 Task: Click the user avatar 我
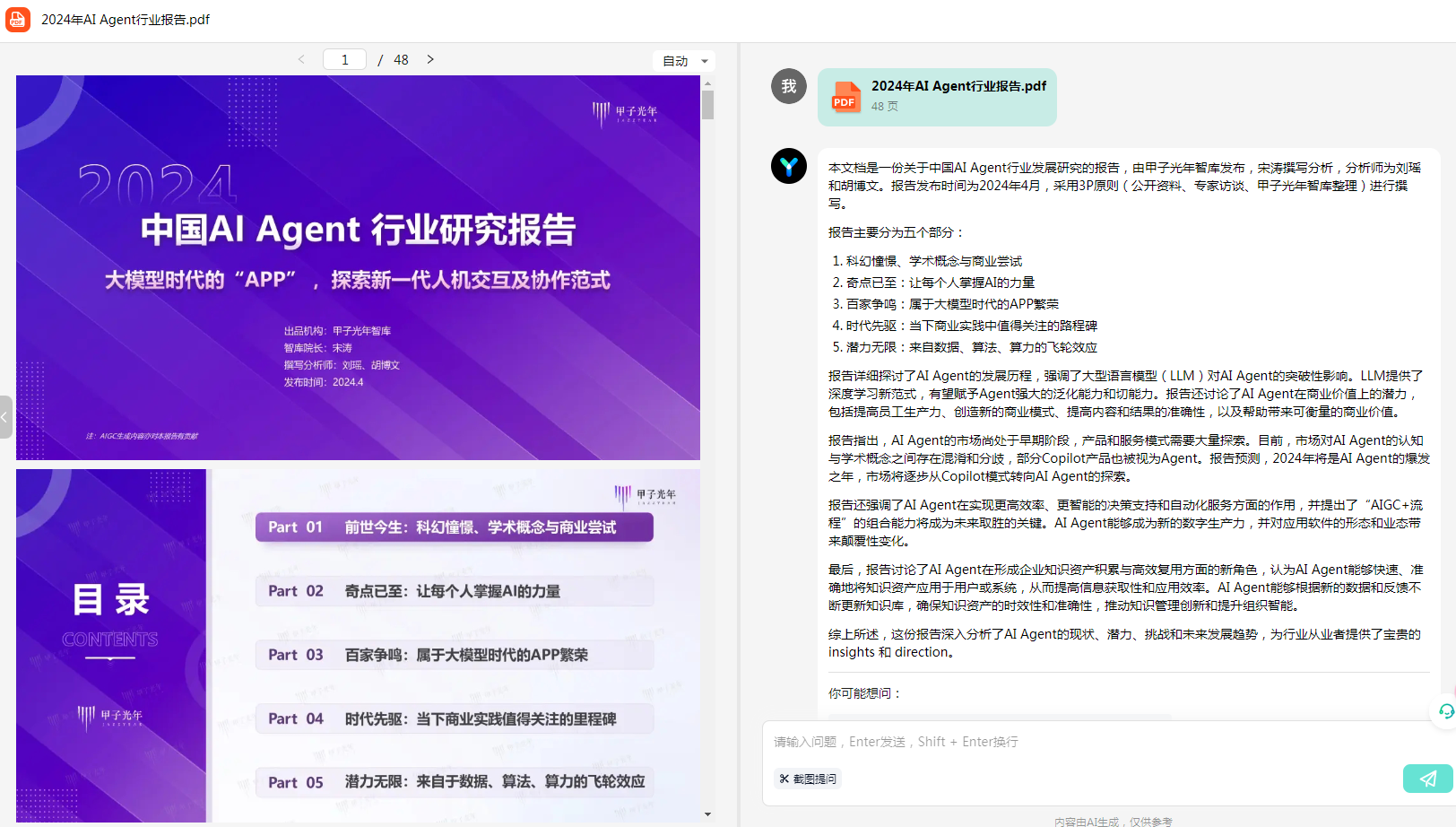pyautogui.click(x=789, y=86)
